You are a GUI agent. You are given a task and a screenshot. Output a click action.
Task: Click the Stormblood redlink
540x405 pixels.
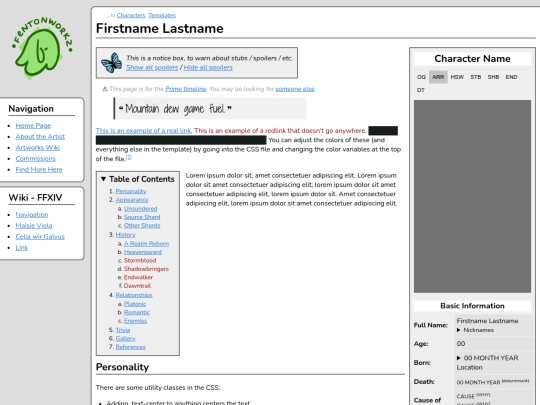click(140, 261)
